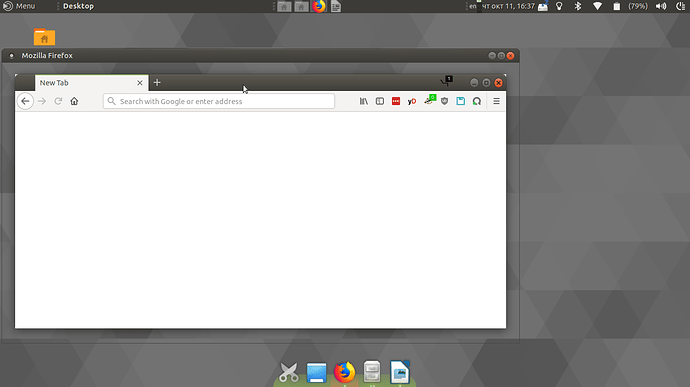Image resolution: width=690 pixels, height=387 pixels.
Task: Open the WiFi network indicator dropdown
Action: (597, 6)
